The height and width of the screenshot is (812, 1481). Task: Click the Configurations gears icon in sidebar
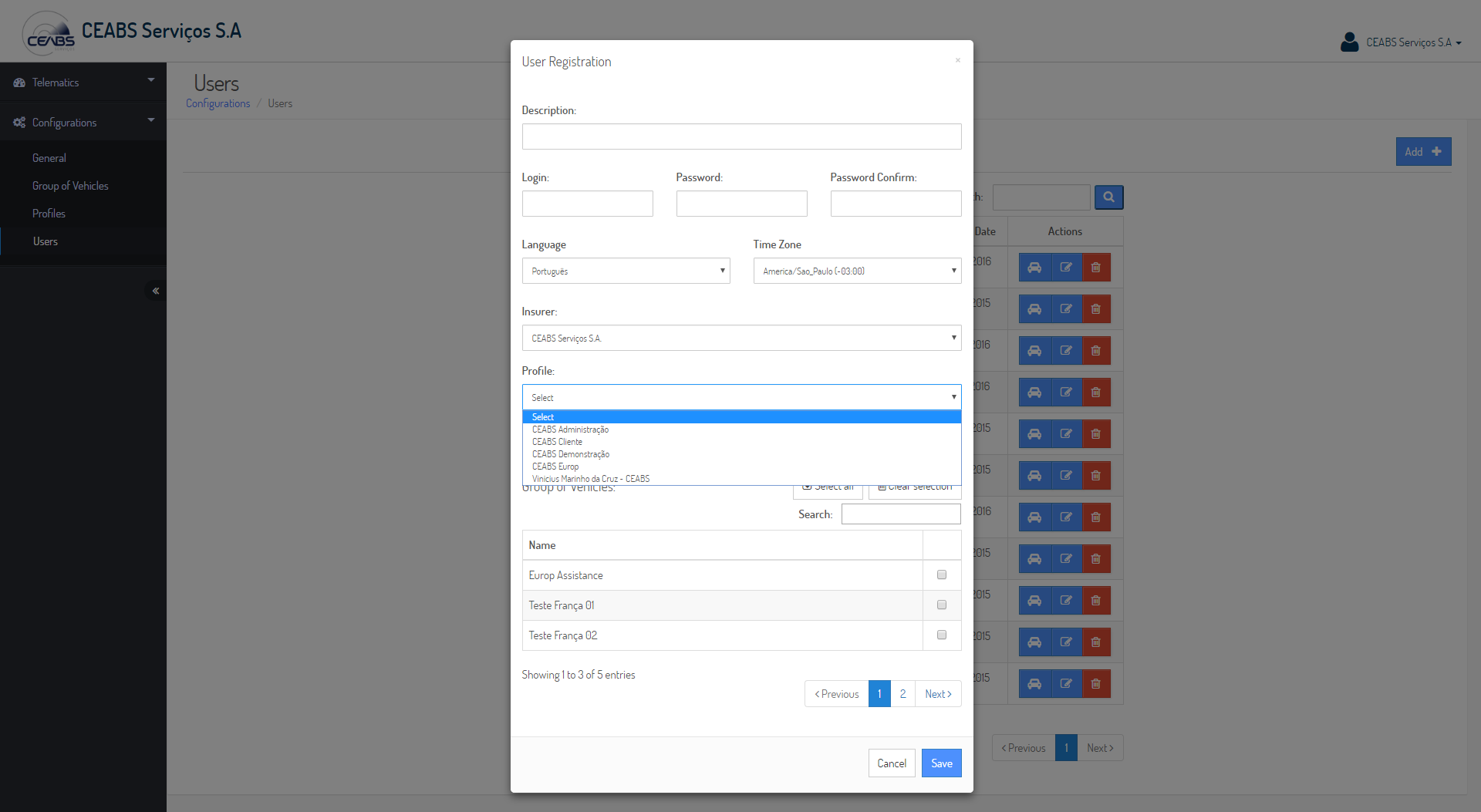(x=19, y=123)
